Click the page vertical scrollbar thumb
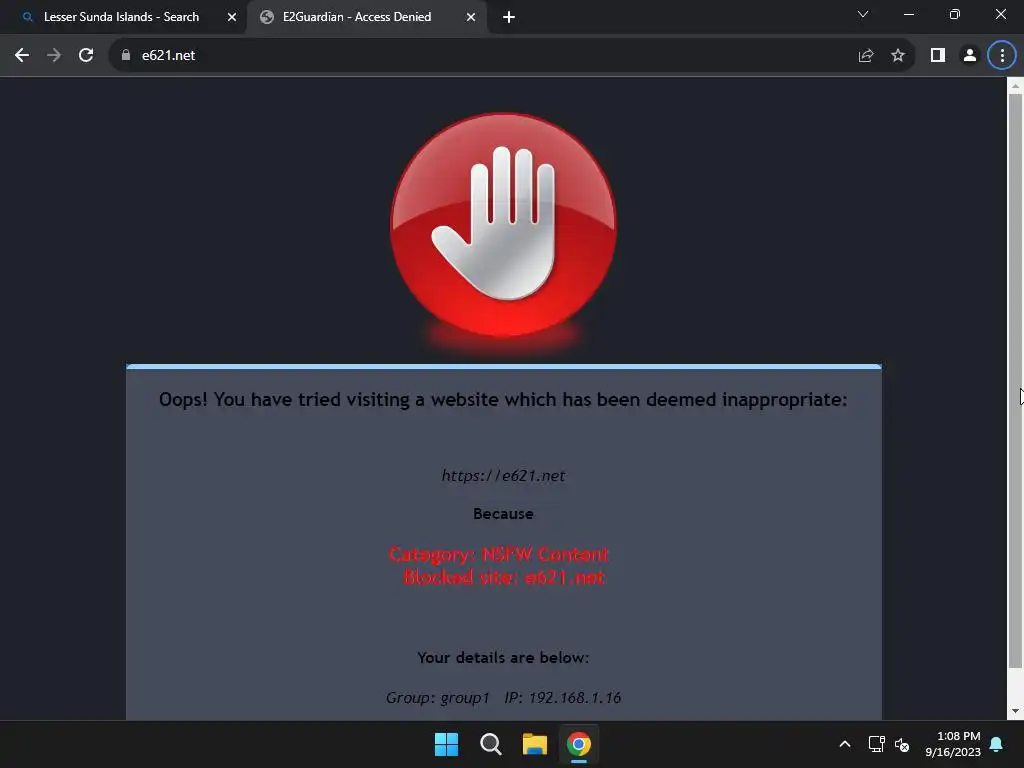Screen dimensions: 1024x768 coord(1015,381)
